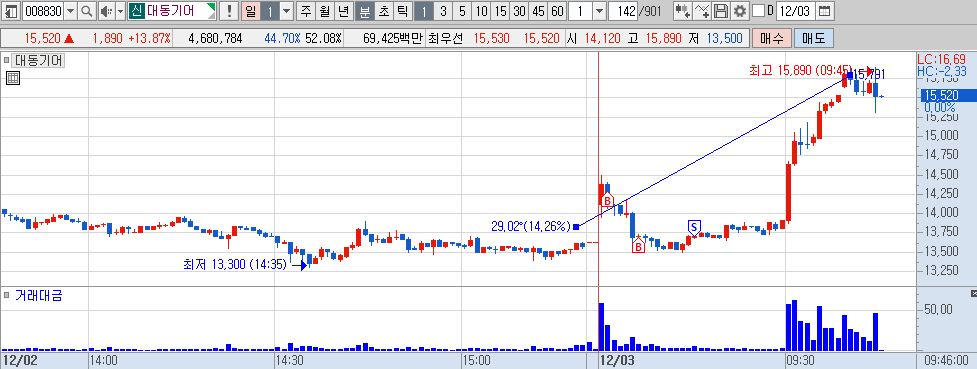Open the stock code 008830 dropdown arrow
The height and width of the screenshot is (369, 977).
70,11
